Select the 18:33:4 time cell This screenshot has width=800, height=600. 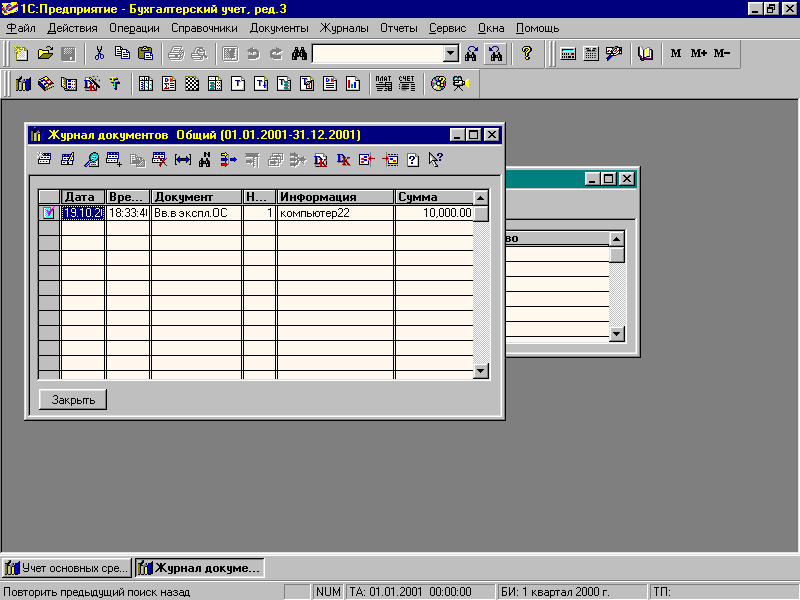(128, 213)
